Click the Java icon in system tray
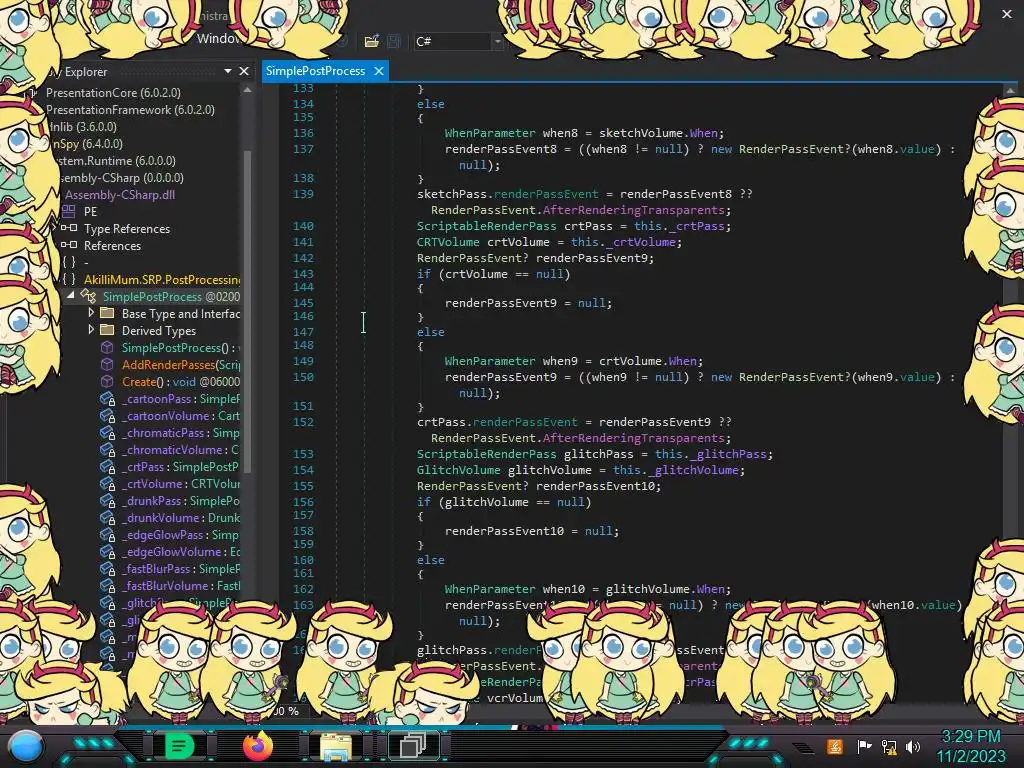 [x=835, y=746]
